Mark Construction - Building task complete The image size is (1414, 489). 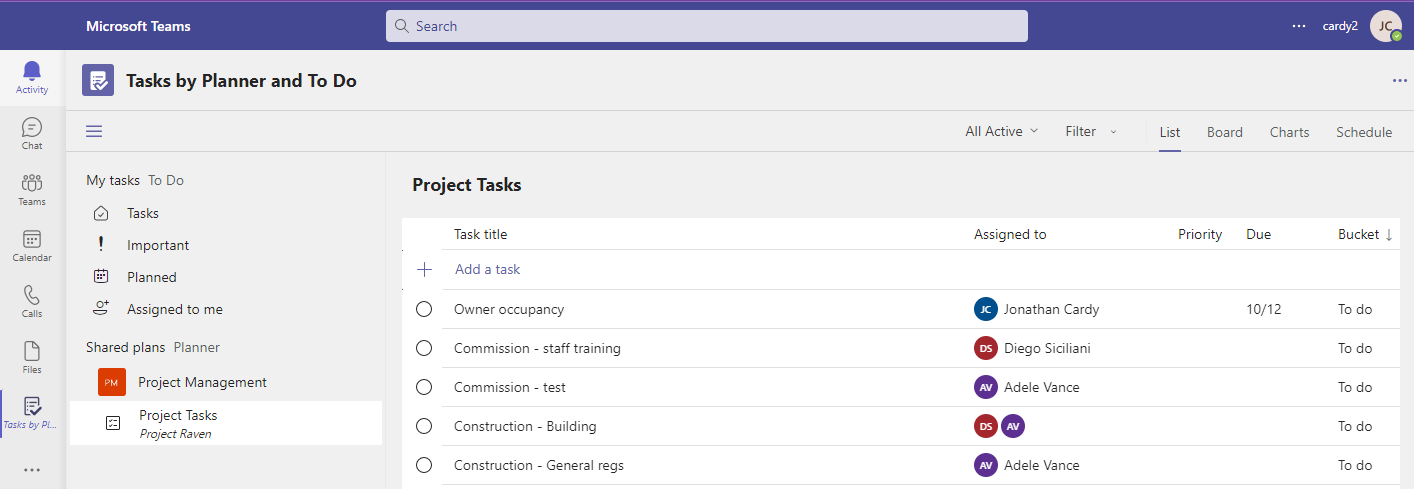point(424,426)
